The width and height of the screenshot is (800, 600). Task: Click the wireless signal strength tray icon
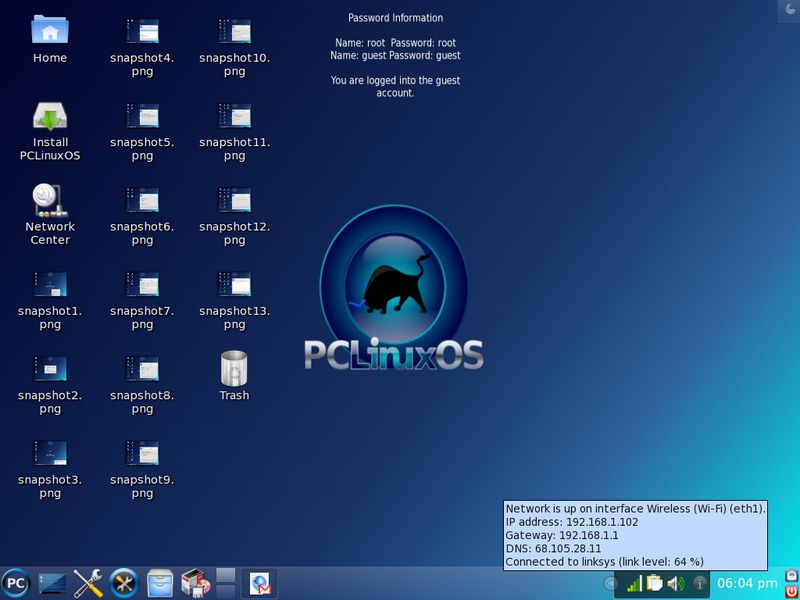click(634, 583)
